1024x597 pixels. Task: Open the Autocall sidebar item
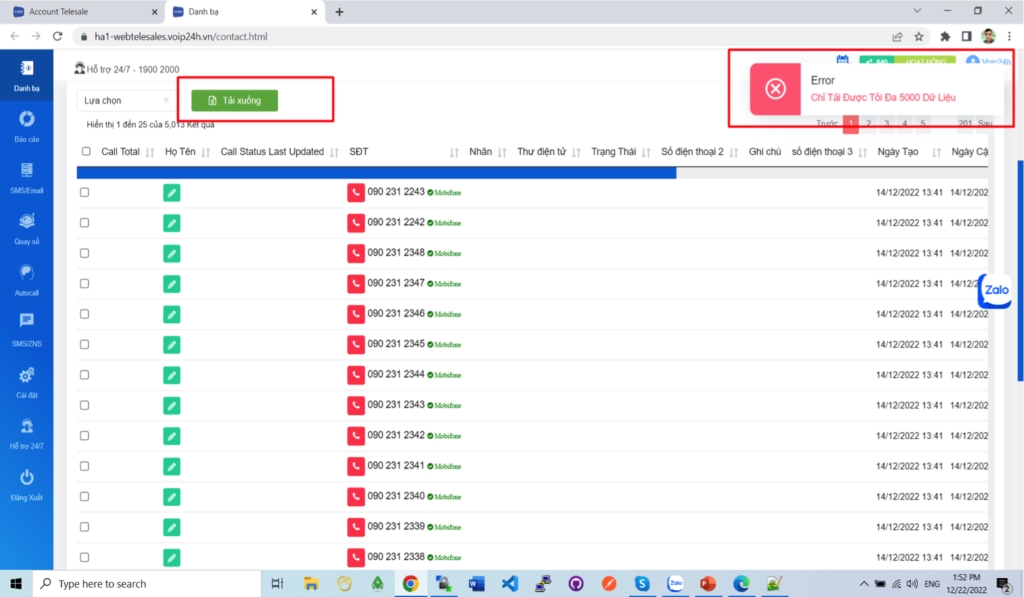point(27,273)
